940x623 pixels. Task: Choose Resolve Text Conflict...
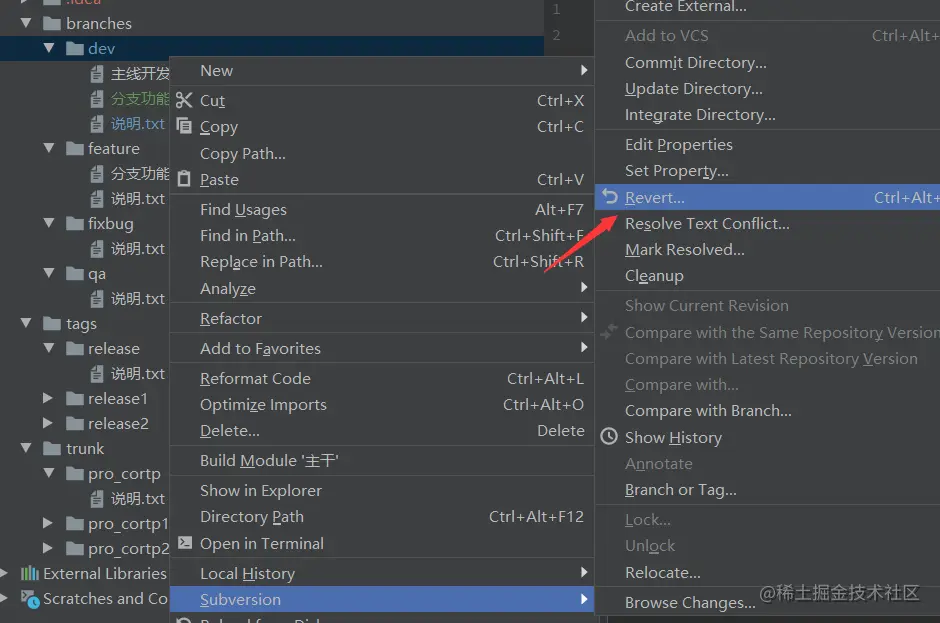tap(767, 224)
